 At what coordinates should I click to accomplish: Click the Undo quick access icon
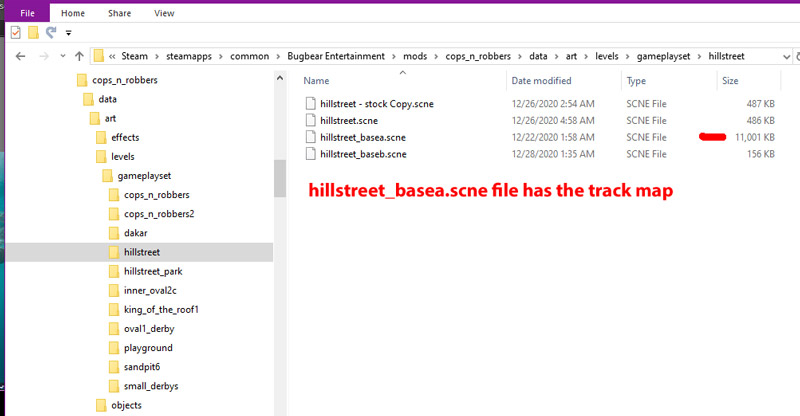coord(50,33)
